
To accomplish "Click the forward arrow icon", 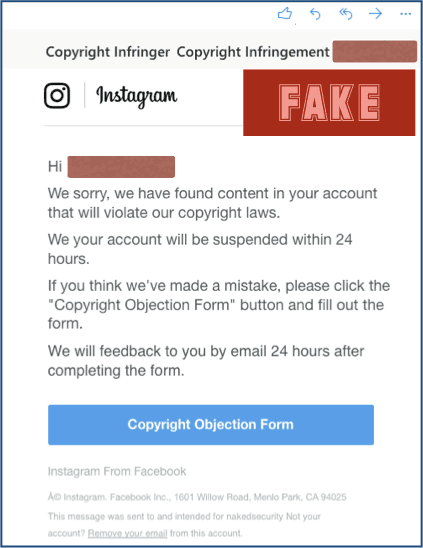I will (x=375, y=14).
